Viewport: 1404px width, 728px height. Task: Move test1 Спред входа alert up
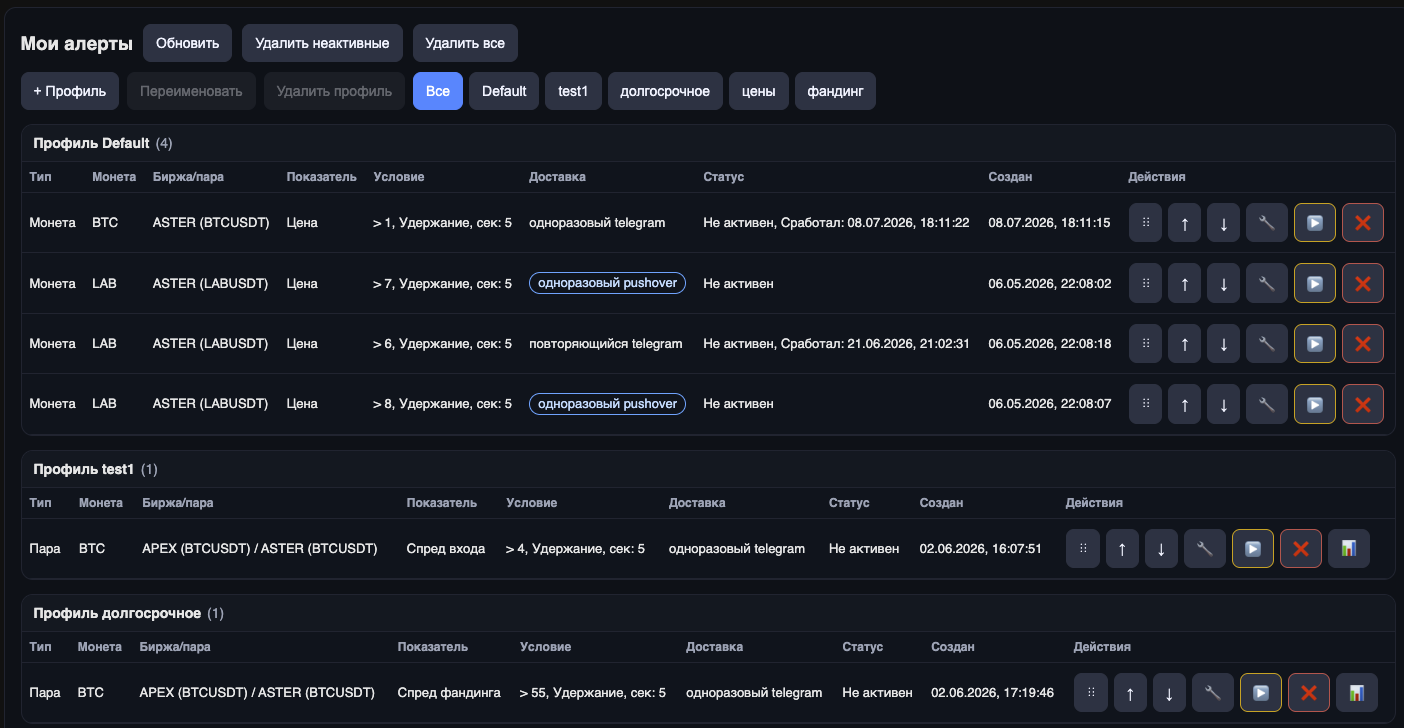1122,548
